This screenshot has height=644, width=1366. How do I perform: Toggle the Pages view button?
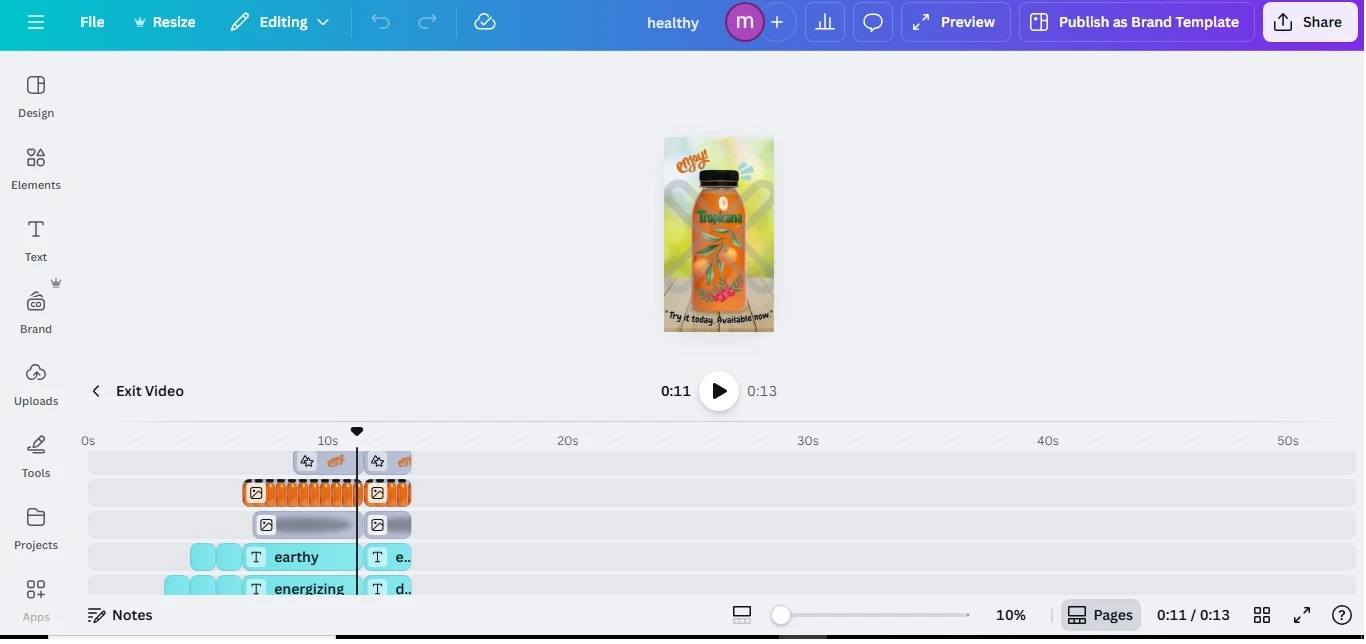[x=1100, y=615]
